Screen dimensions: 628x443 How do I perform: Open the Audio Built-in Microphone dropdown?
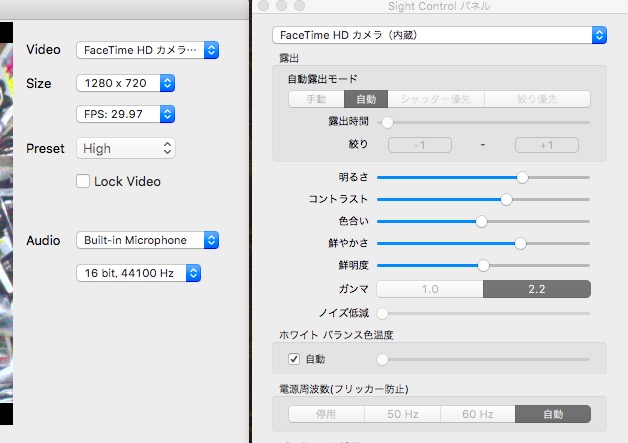click(x=147, y=240)
